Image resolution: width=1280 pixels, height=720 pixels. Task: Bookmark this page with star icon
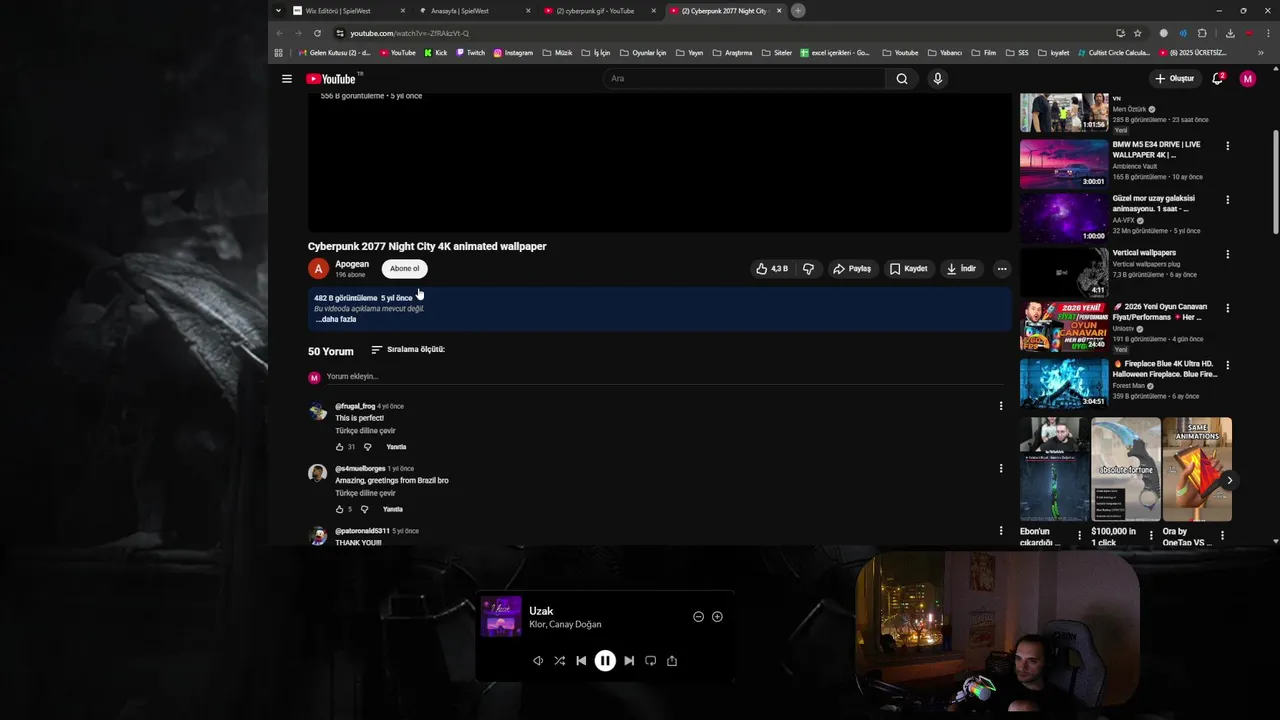(x=1138, y=33)
